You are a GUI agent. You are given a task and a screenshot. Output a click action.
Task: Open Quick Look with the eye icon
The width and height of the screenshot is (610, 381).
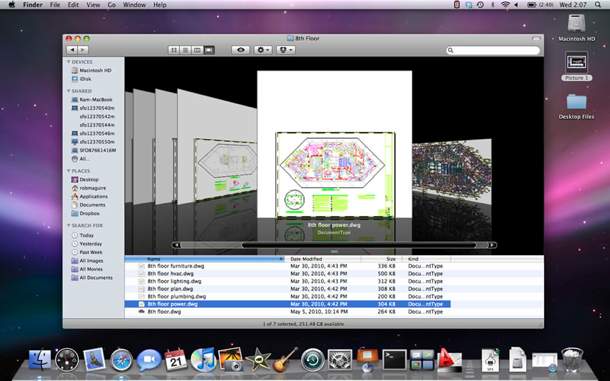point(240,50)
